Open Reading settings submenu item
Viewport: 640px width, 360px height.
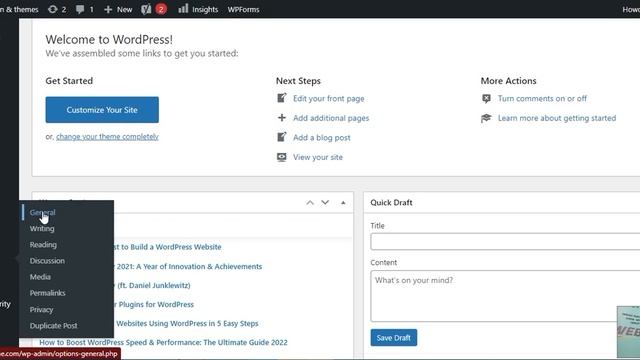click(43, 244)
